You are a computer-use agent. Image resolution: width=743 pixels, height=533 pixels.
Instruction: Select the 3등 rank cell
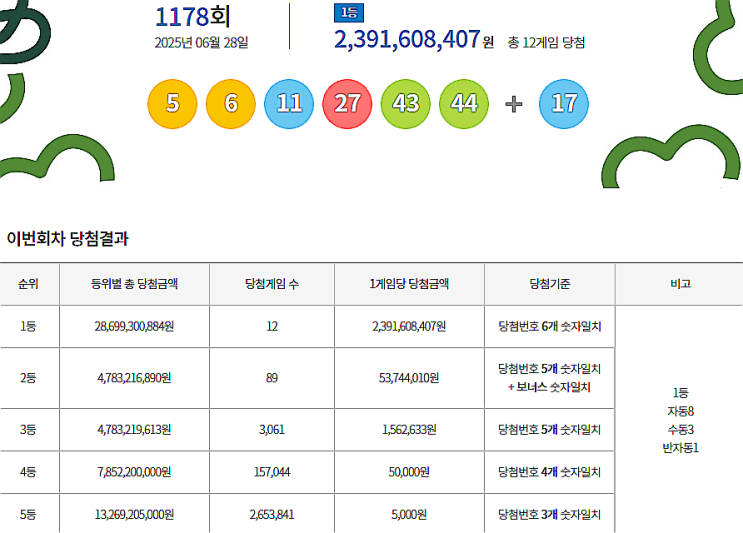click(x=28, y=430)
